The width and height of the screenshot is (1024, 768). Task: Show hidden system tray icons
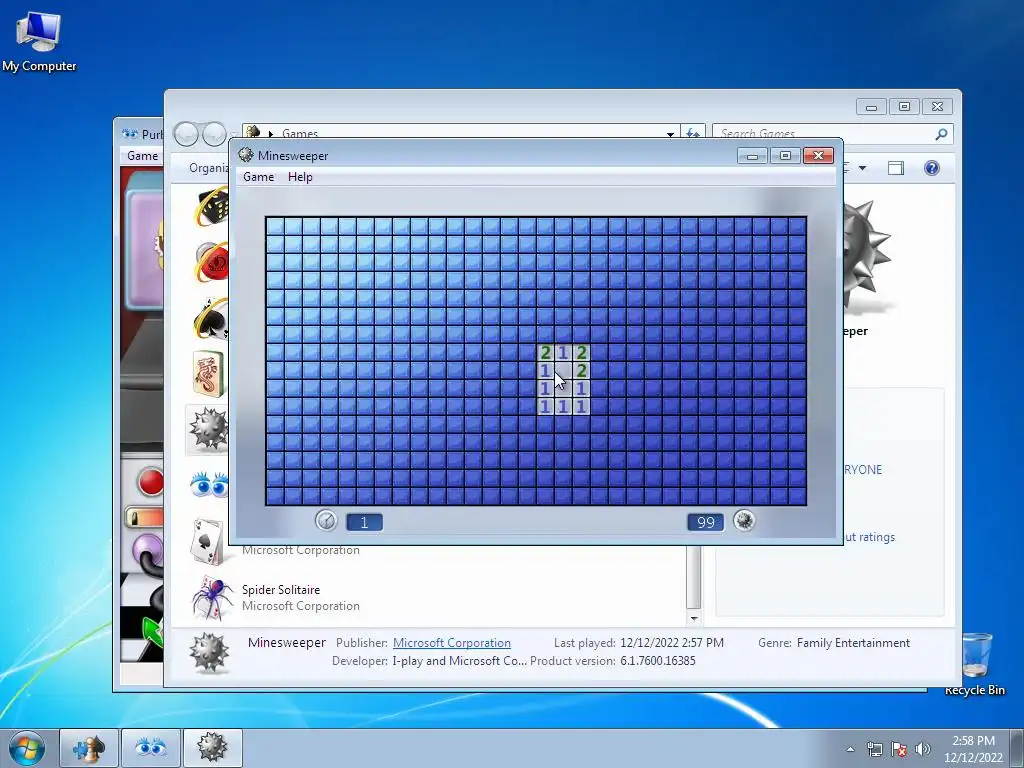point(850,749)
